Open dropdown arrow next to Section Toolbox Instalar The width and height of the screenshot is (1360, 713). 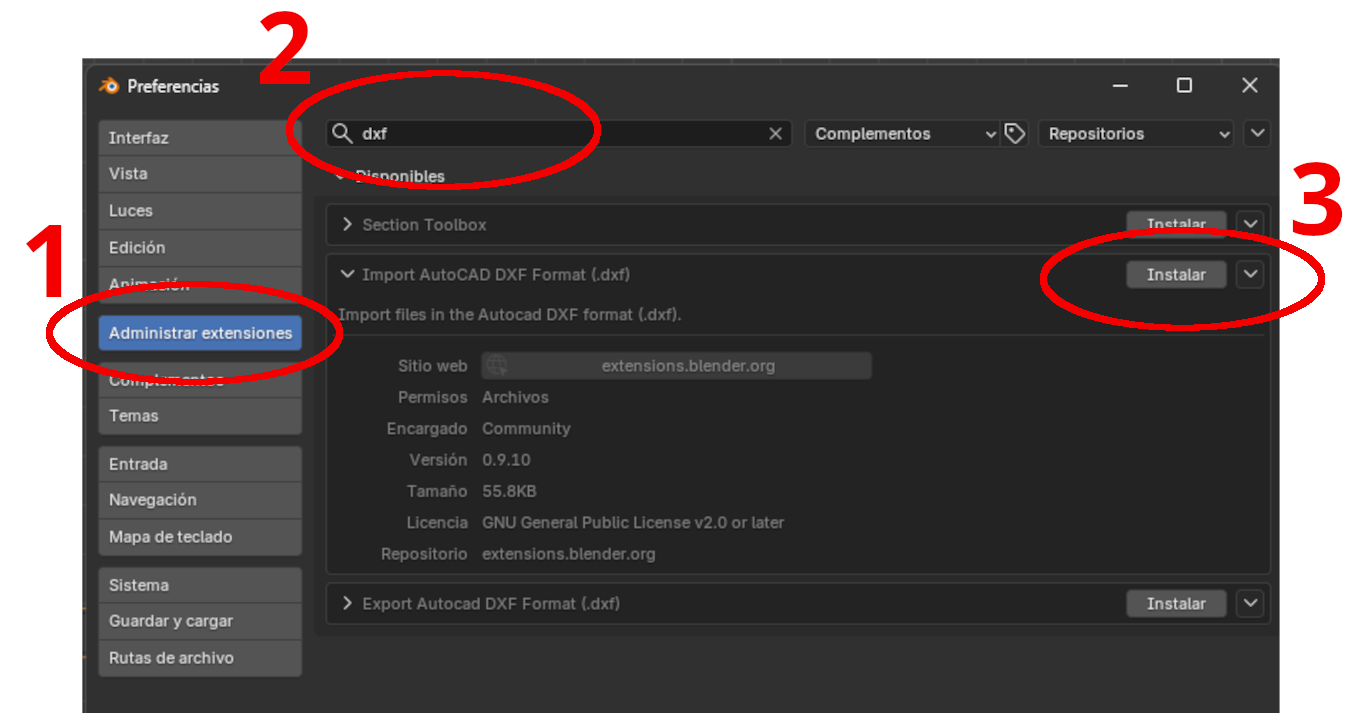click(x=1250, y=225)
